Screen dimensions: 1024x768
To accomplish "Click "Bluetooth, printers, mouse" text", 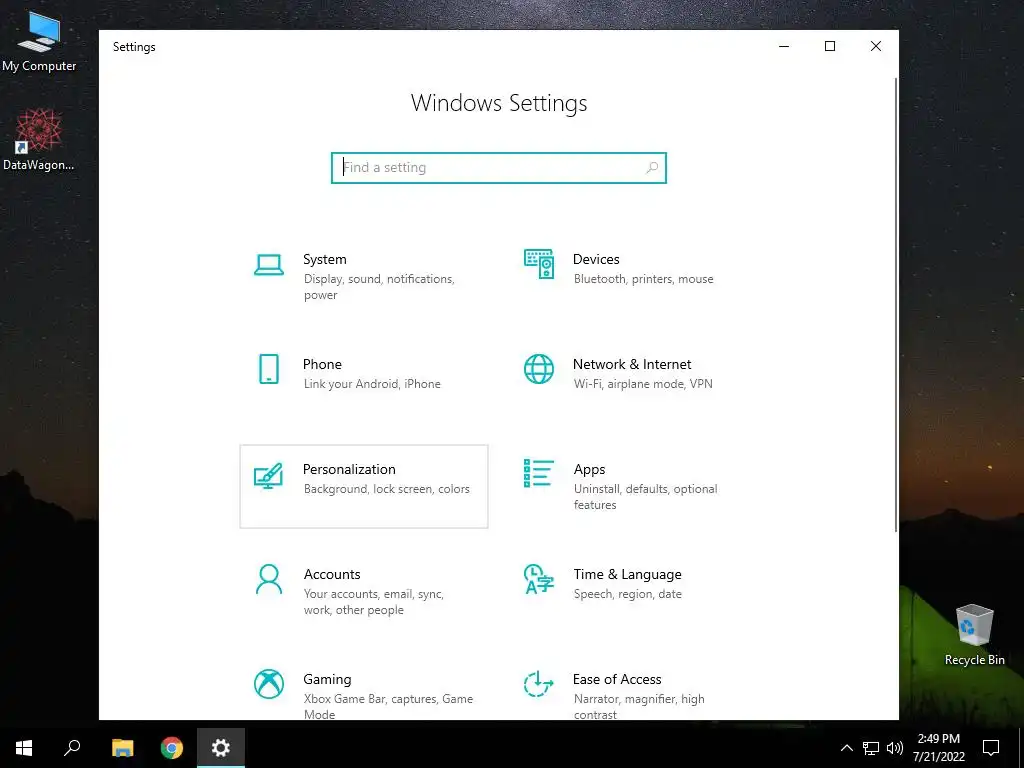I will pos(643,279).
